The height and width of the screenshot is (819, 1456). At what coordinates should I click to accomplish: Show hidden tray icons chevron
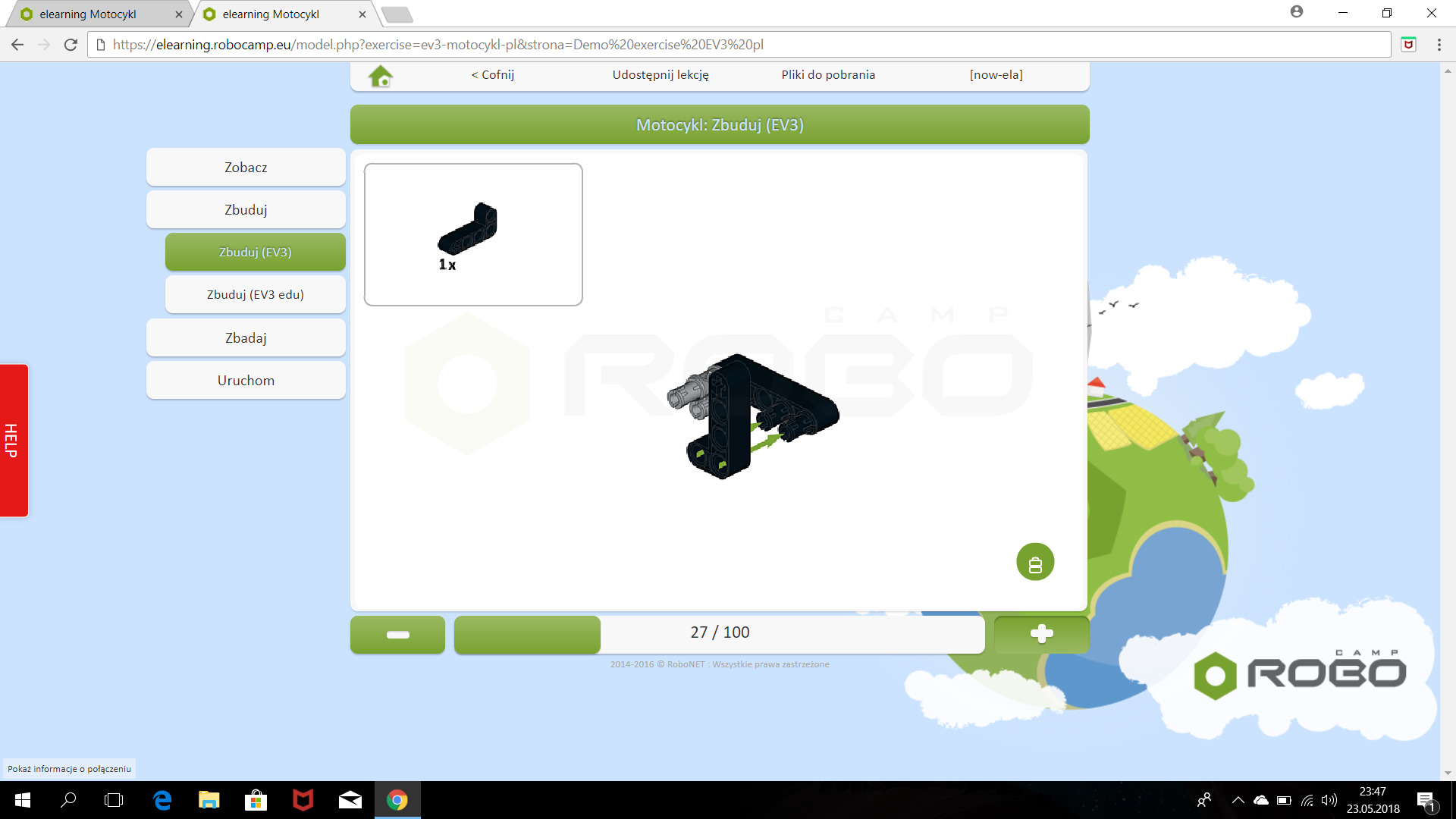pyautogui.click(x=1238, y=800)
